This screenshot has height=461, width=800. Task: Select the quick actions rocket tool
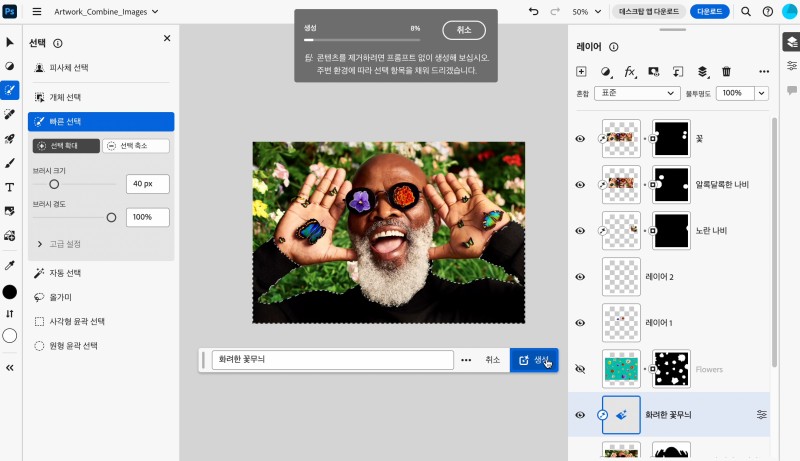tap(10, 139)
